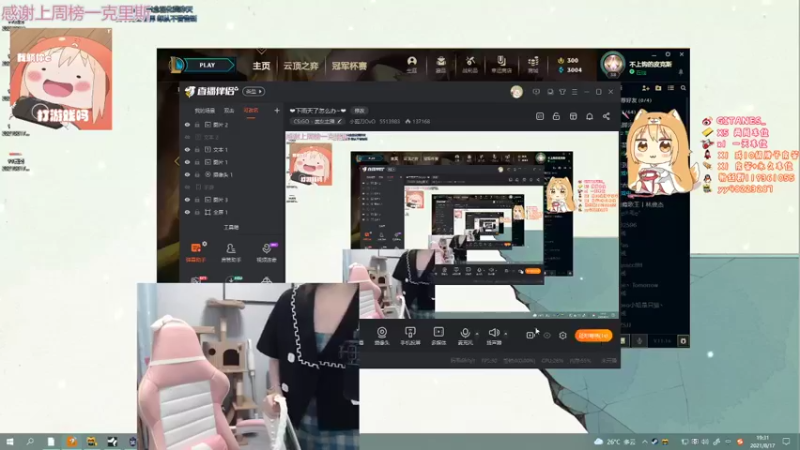800x450 pixels.
Task: Click the friends list sort icon
Action: tap(671, 88)
